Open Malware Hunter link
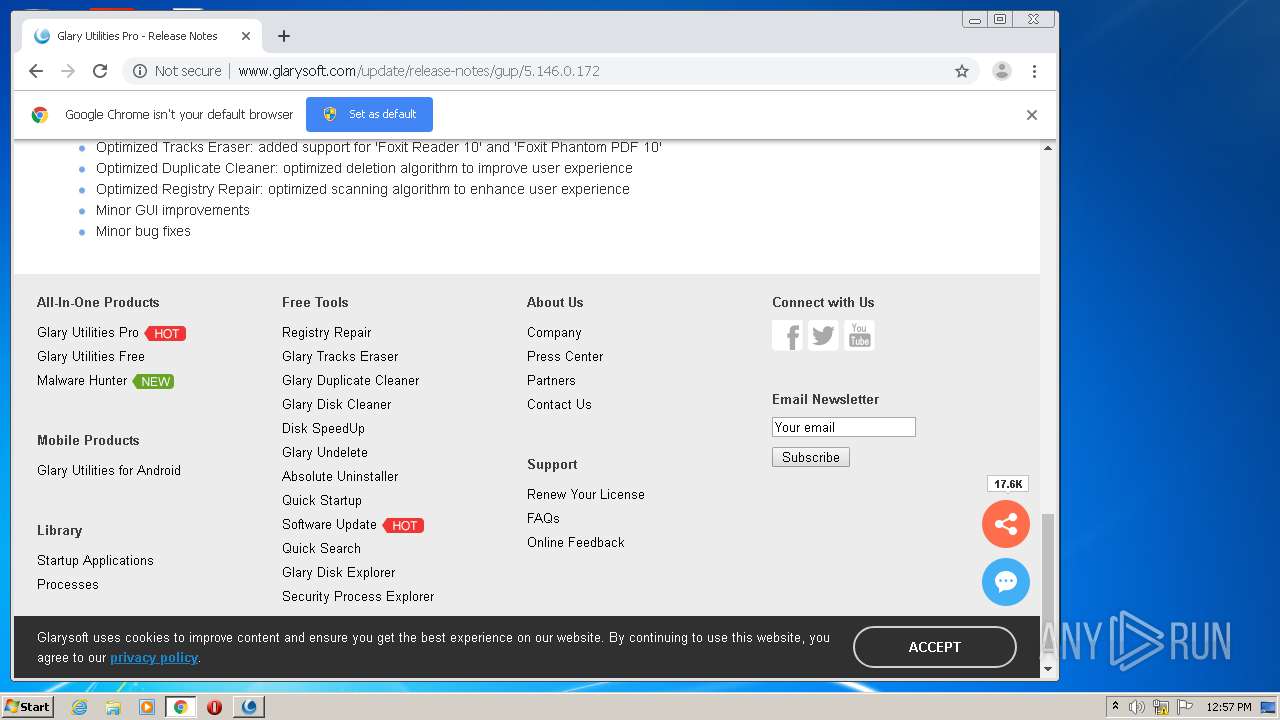The image size is (1280, 720). 82,380
